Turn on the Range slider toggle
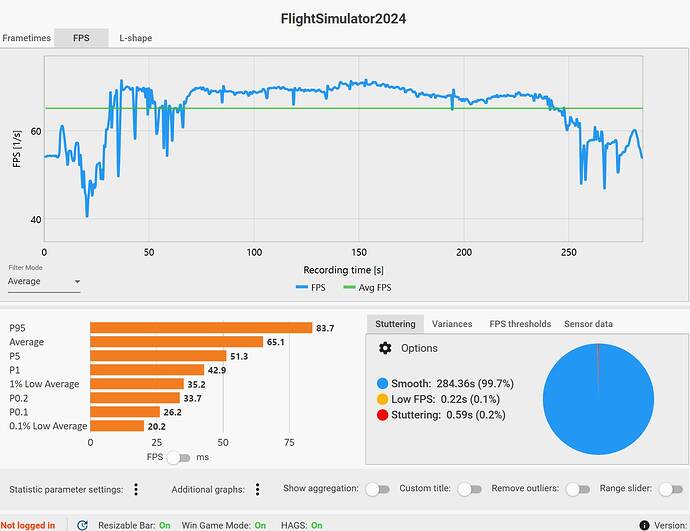Image resolution: width=690 pixels, height=531 pixels. 671,489
